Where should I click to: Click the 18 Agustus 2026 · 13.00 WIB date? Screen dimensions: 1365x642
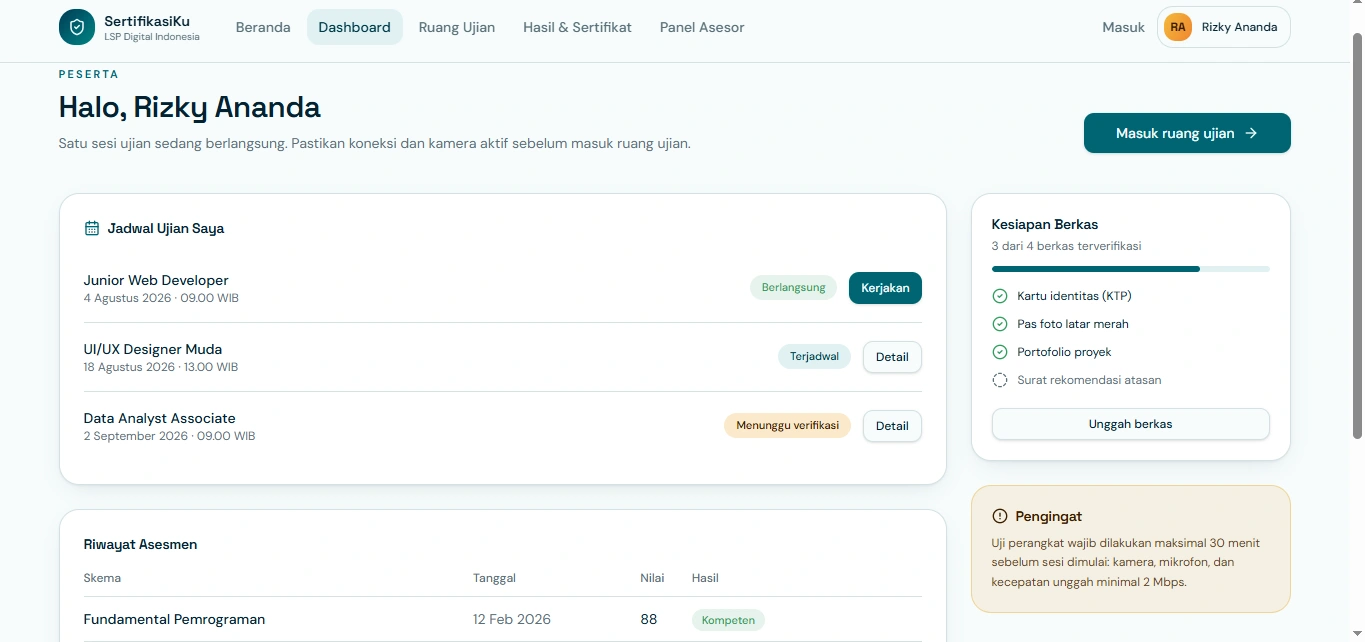(x=161, y=367)
